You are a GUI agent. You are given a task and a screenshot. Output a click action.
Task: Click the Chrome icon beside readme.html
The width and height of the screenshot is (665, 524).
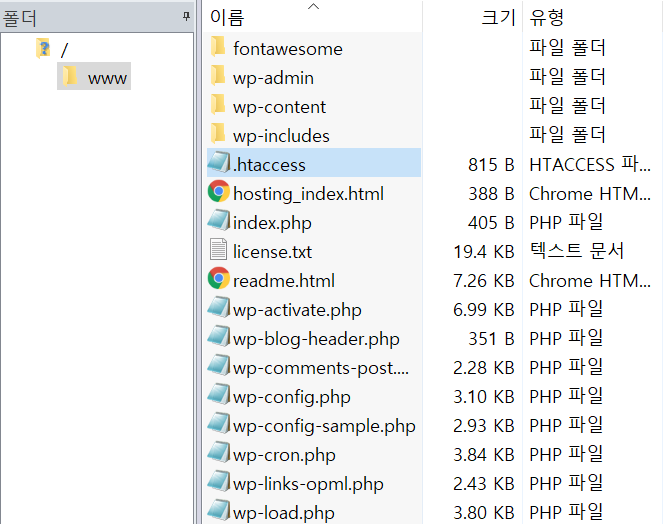point(219,279)
